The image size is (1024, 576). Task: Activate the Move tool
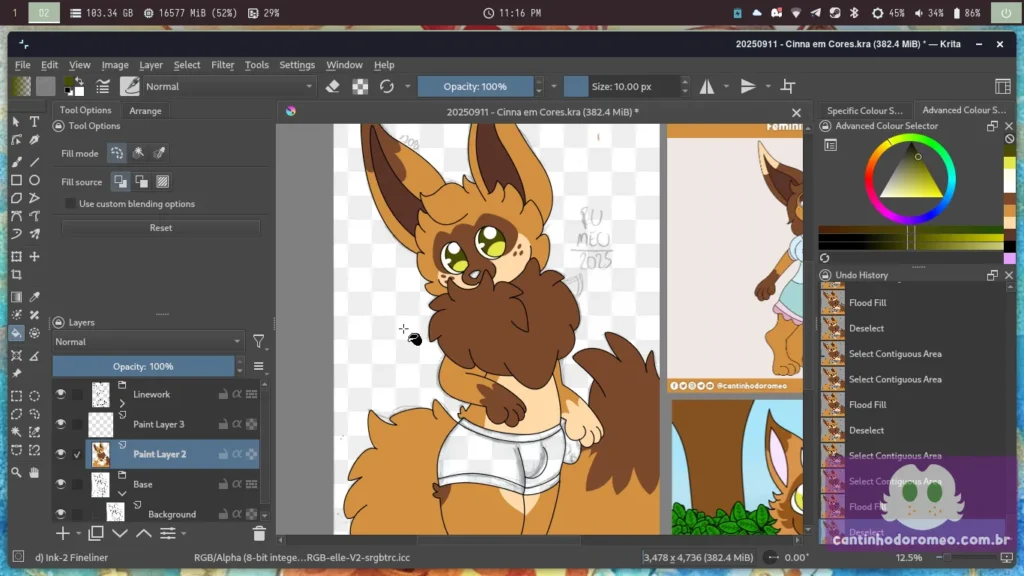[35, 257]
